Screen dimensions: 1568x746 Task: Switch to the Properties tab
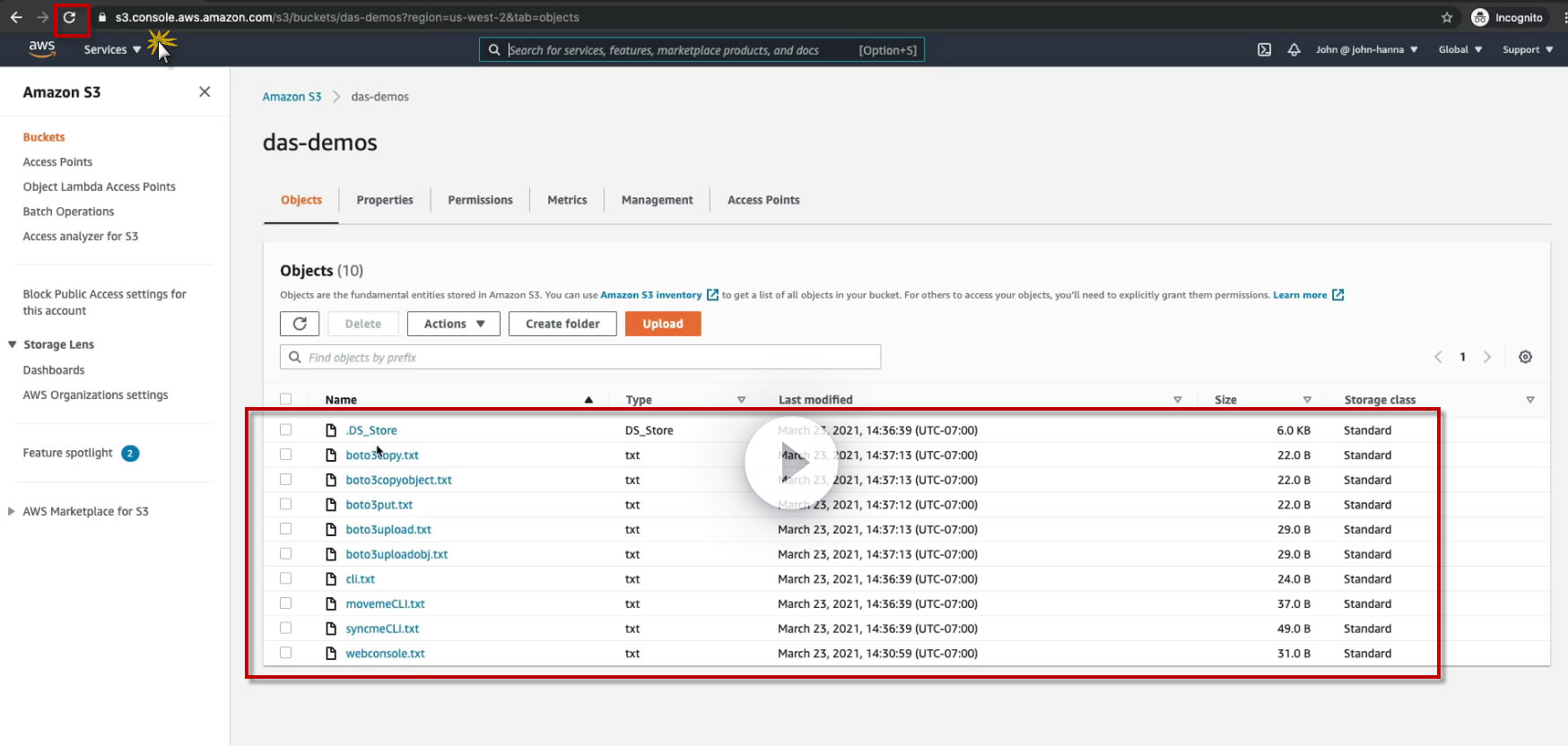385,200
